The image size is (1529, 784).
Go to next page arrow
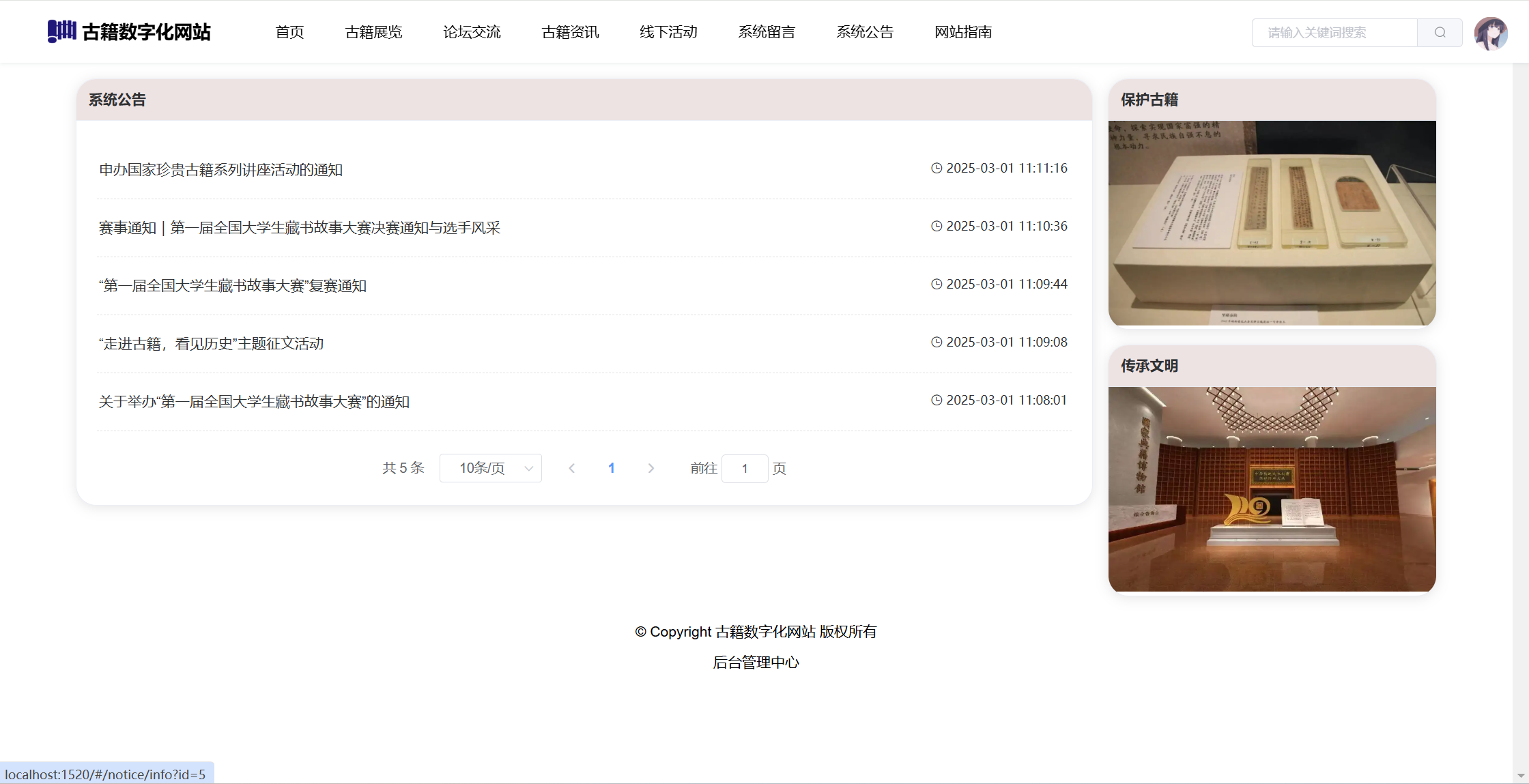pos(651,468)
